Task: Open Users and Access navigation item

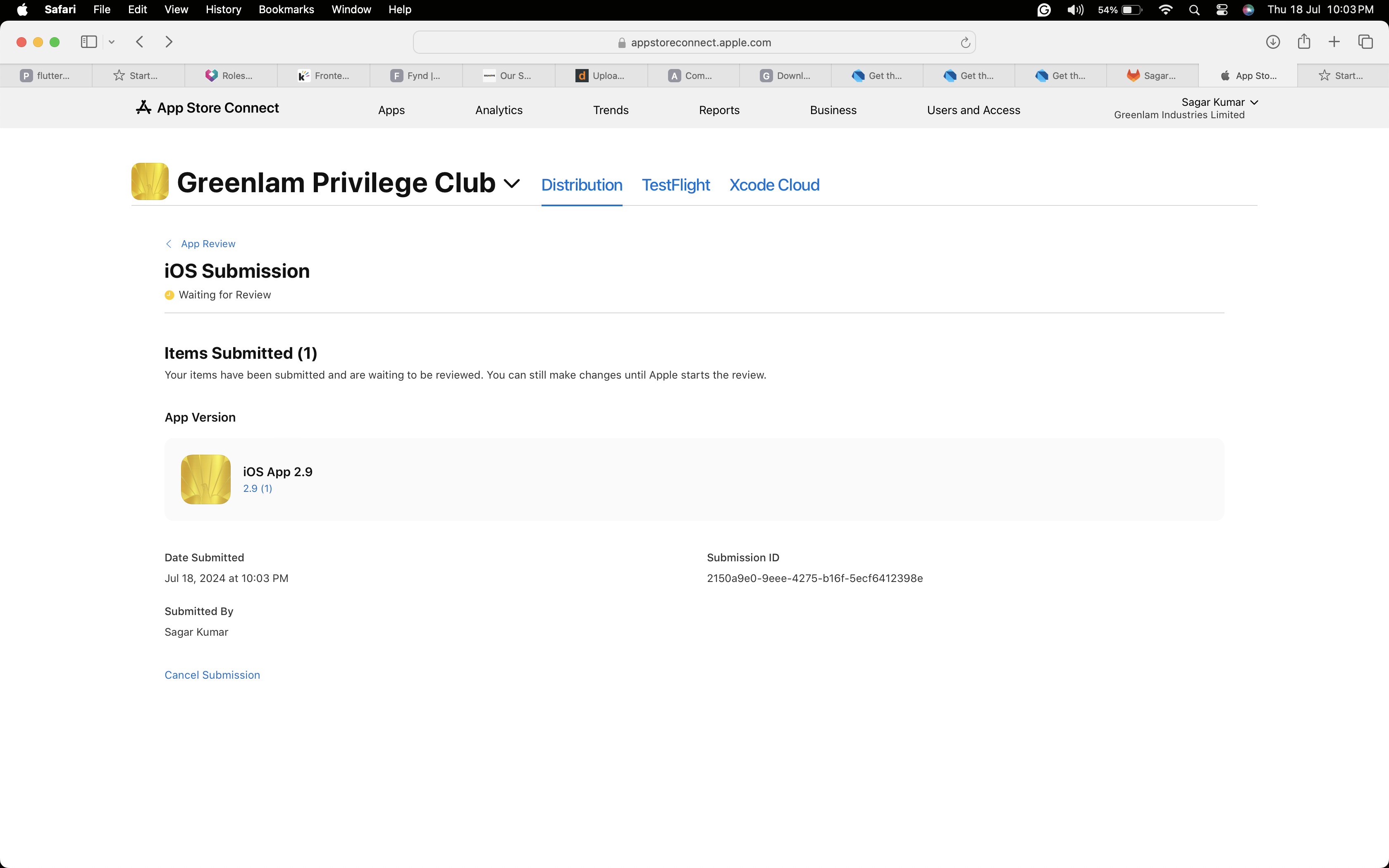Action: [974, 110]
